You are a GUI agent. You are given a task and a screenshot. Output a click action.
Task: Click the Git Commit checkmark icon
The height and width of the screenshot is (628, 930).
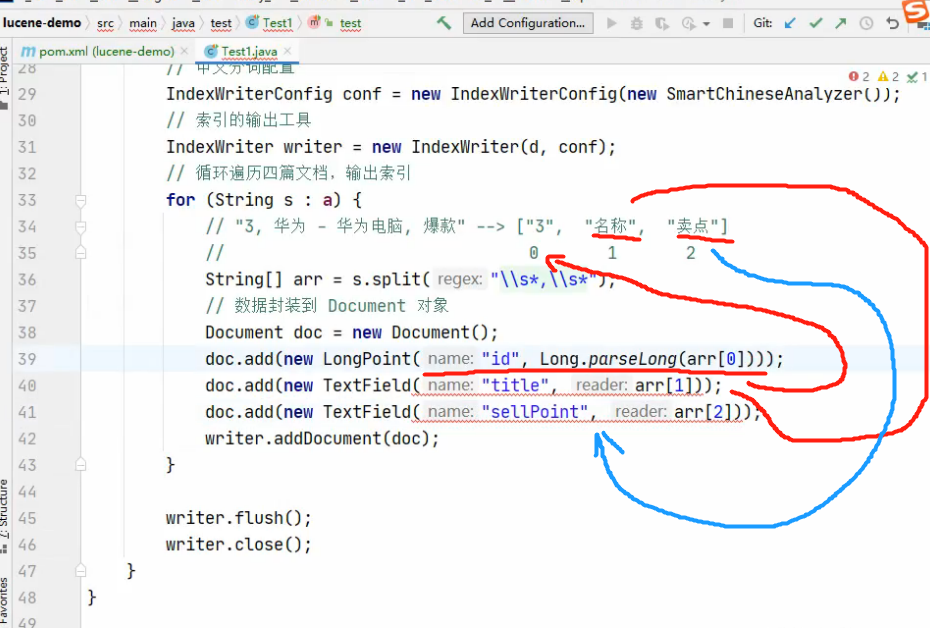tap(816, 24)
